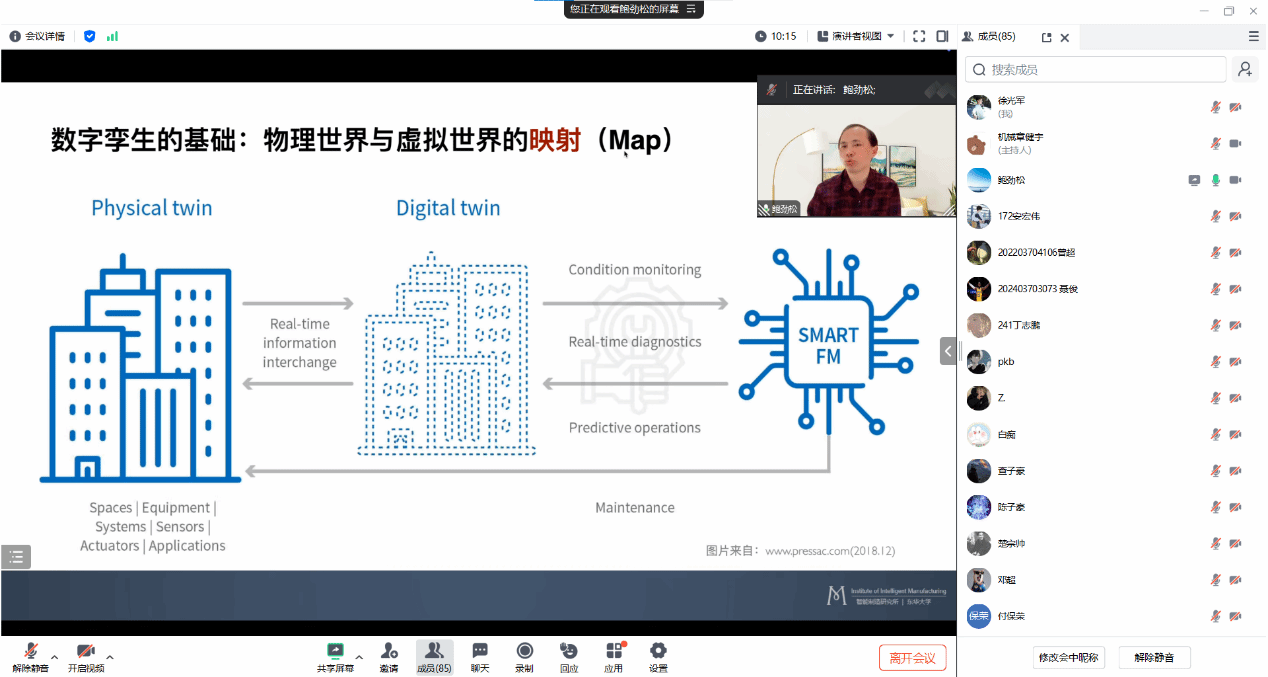Open the 回应 reactions icon
1268x677 pixels.
point(569,656)
